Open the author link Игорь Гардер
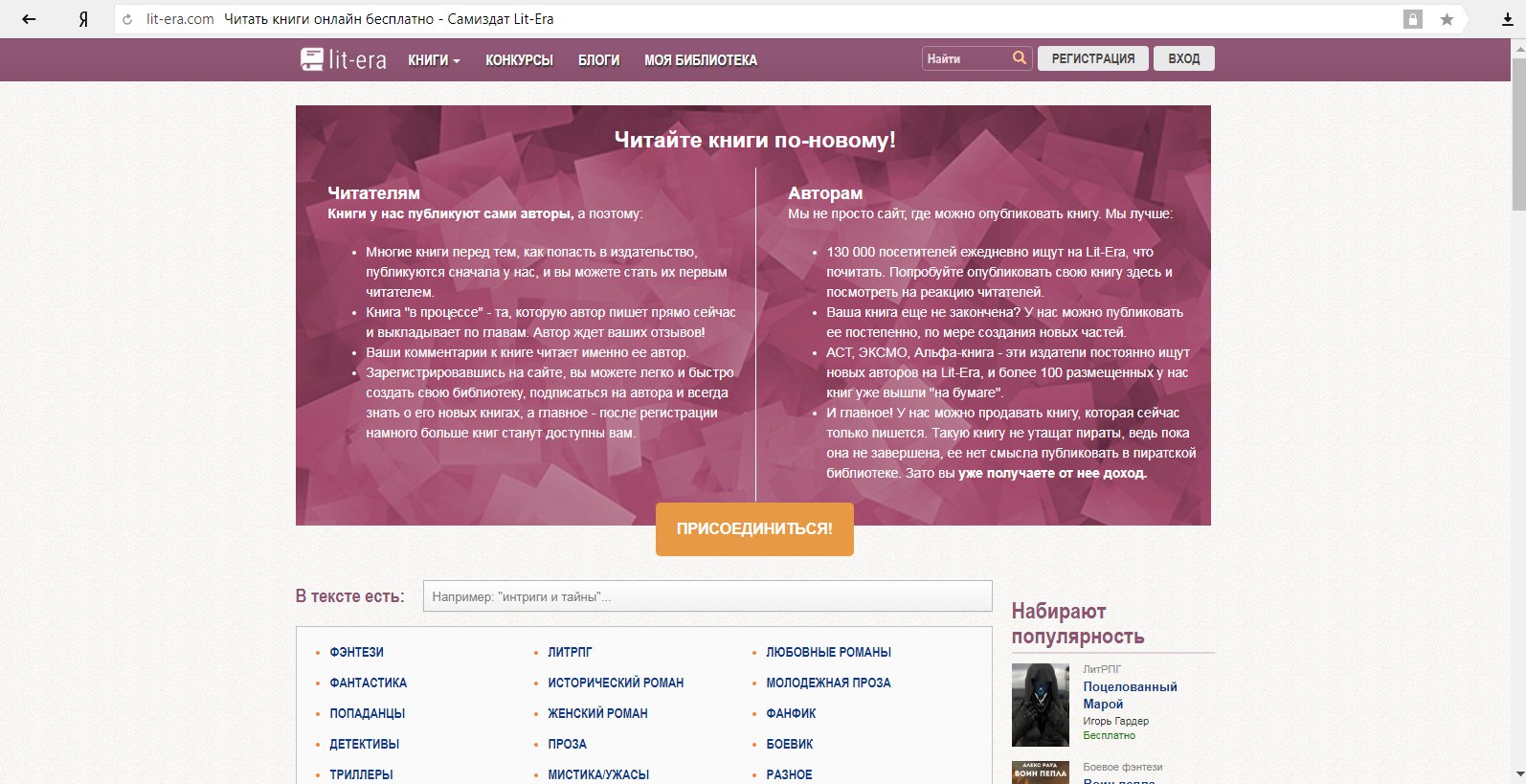The width and height of the screenshot is (1526, 784). pyautogui.click(x=1115, y=721)
